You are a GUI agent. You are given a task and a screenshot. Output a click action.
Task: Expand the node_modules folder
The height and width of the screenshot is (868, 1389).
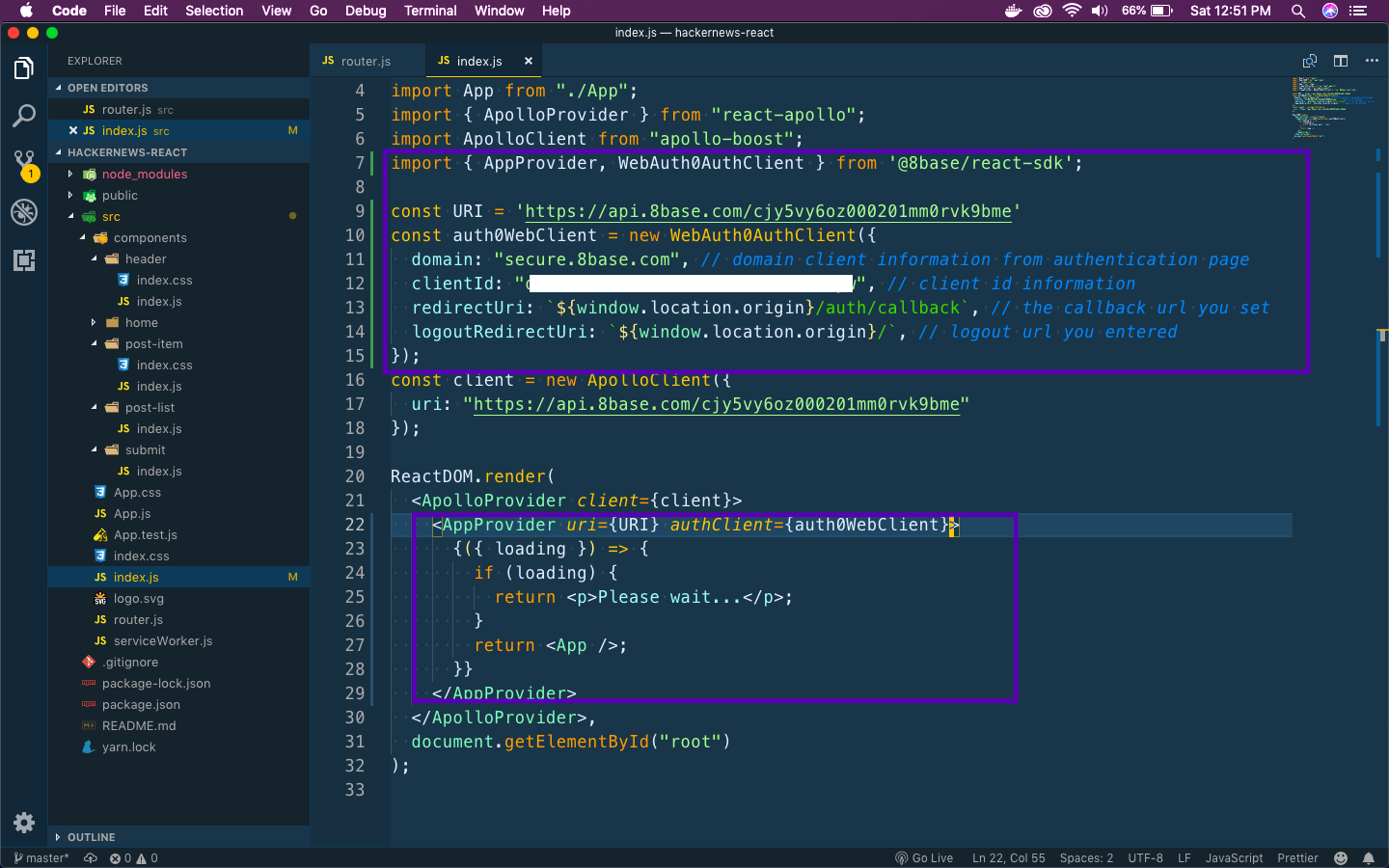point(178,174)
